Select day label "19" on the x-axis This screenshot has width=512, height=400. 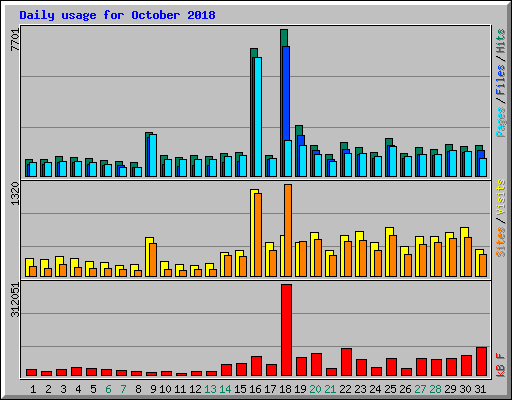click(x=300, y=389)
